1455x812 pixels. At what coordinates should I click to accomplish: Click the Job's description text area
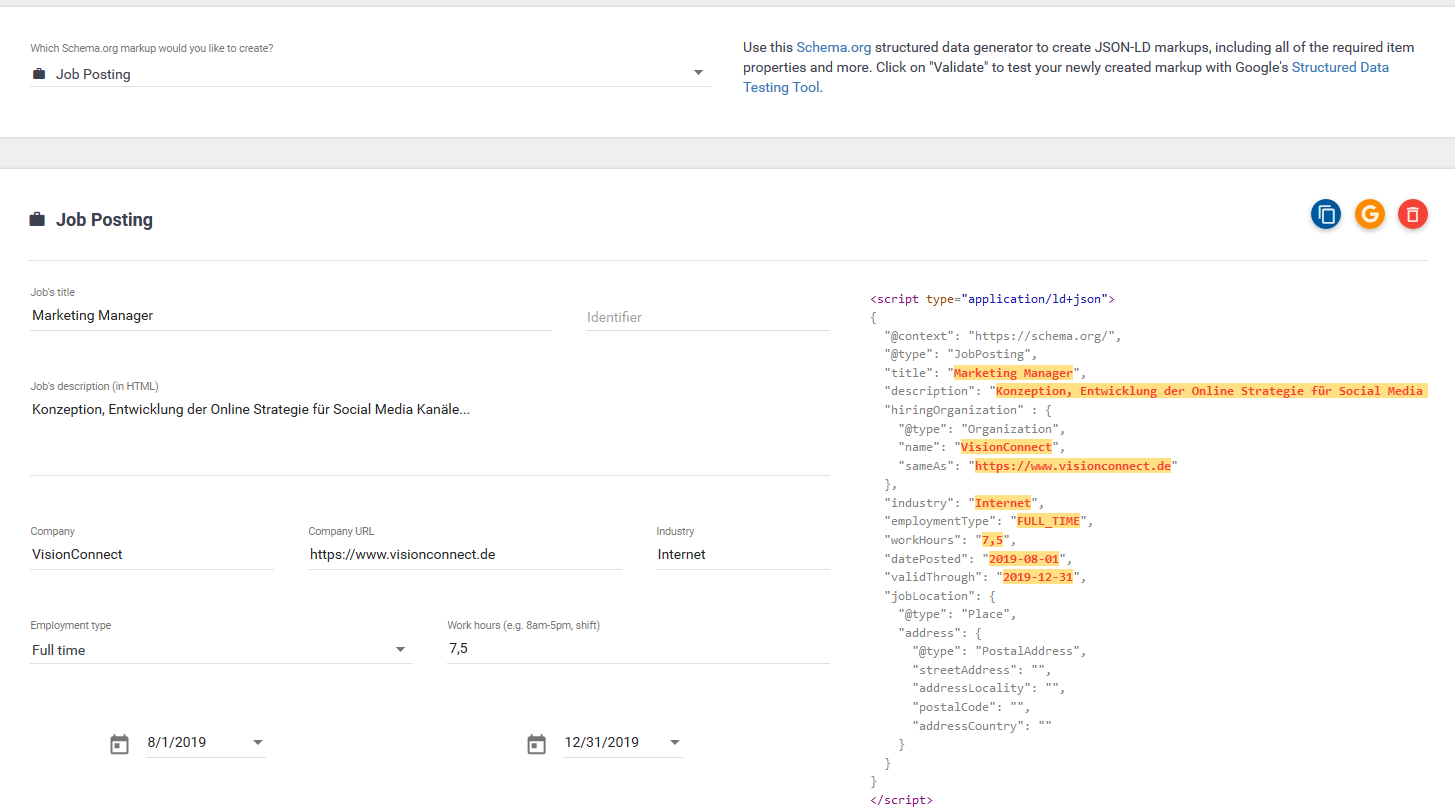pos(430,435)
